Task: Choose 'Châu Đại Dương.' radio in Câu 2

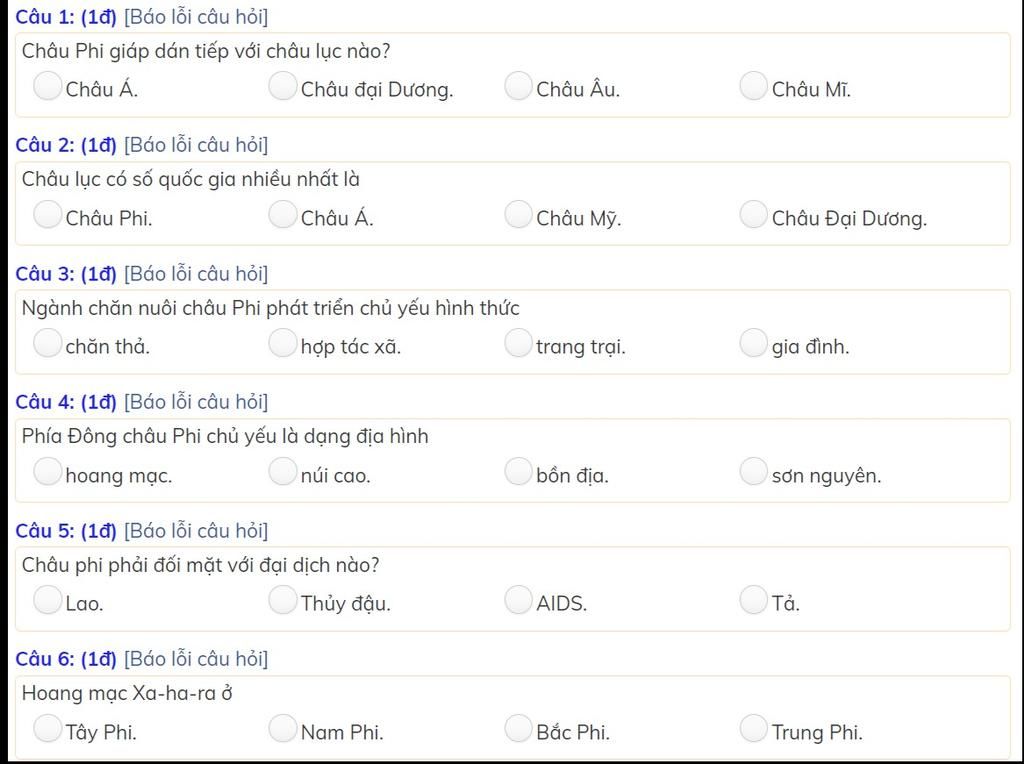Action: (x=753, y=214)
